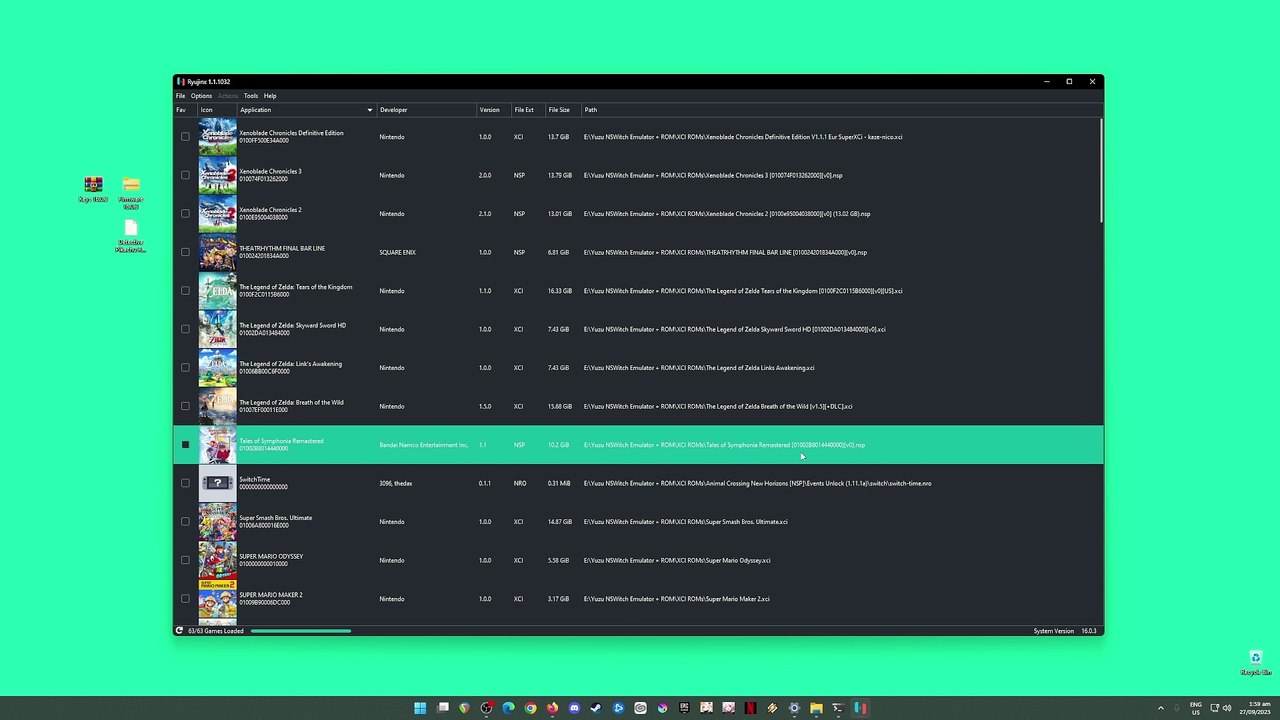Click the clock and date in the taskbar
Viewport: 1280px width, 720px height.
(x=1257, y=708)
